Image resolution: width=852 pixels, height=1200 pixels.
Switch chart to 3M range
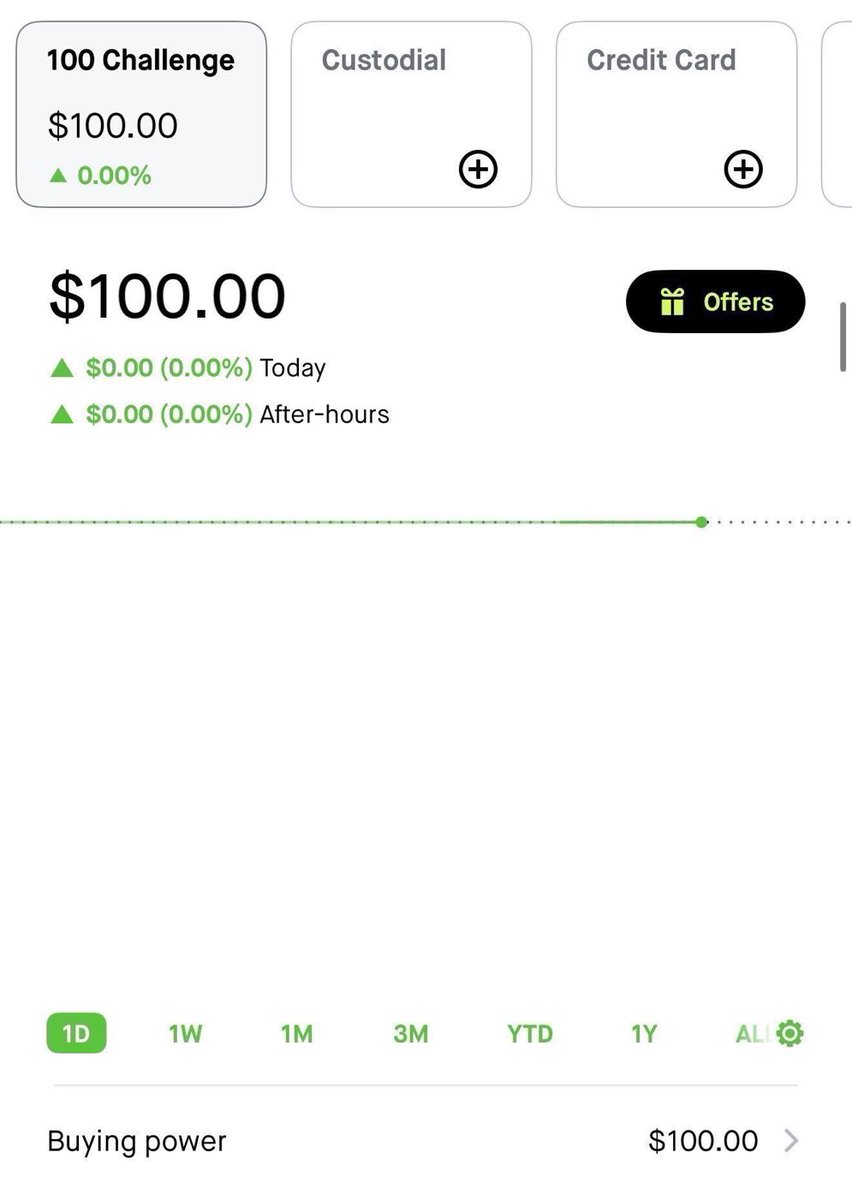click(x=410, y=1034)
